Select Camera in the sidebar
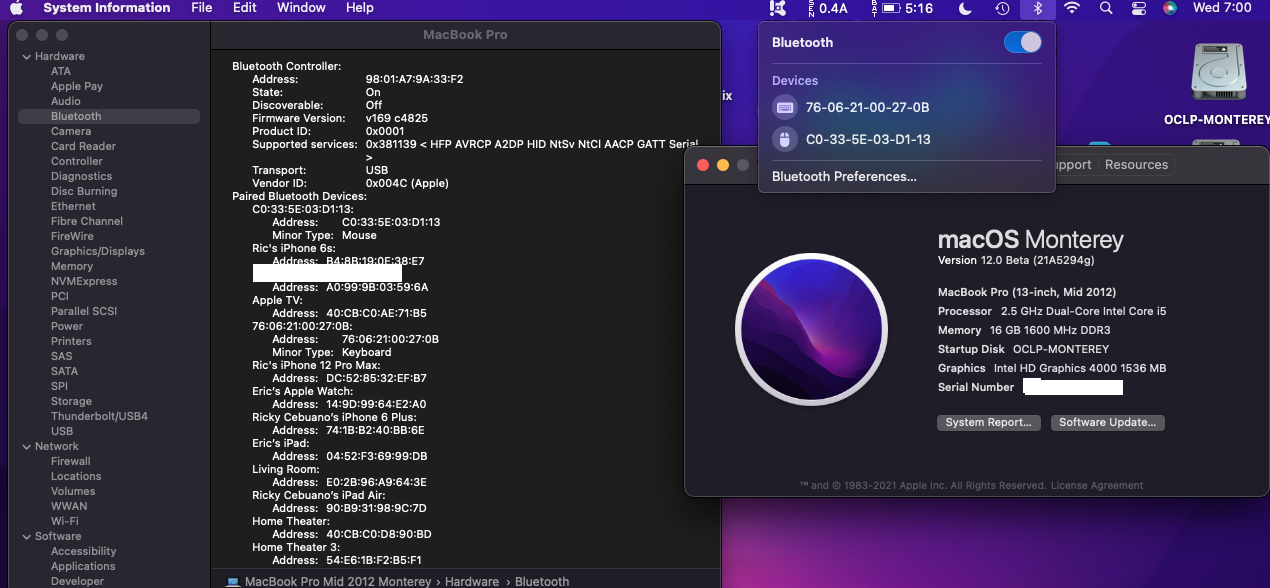 click(71, 131)
